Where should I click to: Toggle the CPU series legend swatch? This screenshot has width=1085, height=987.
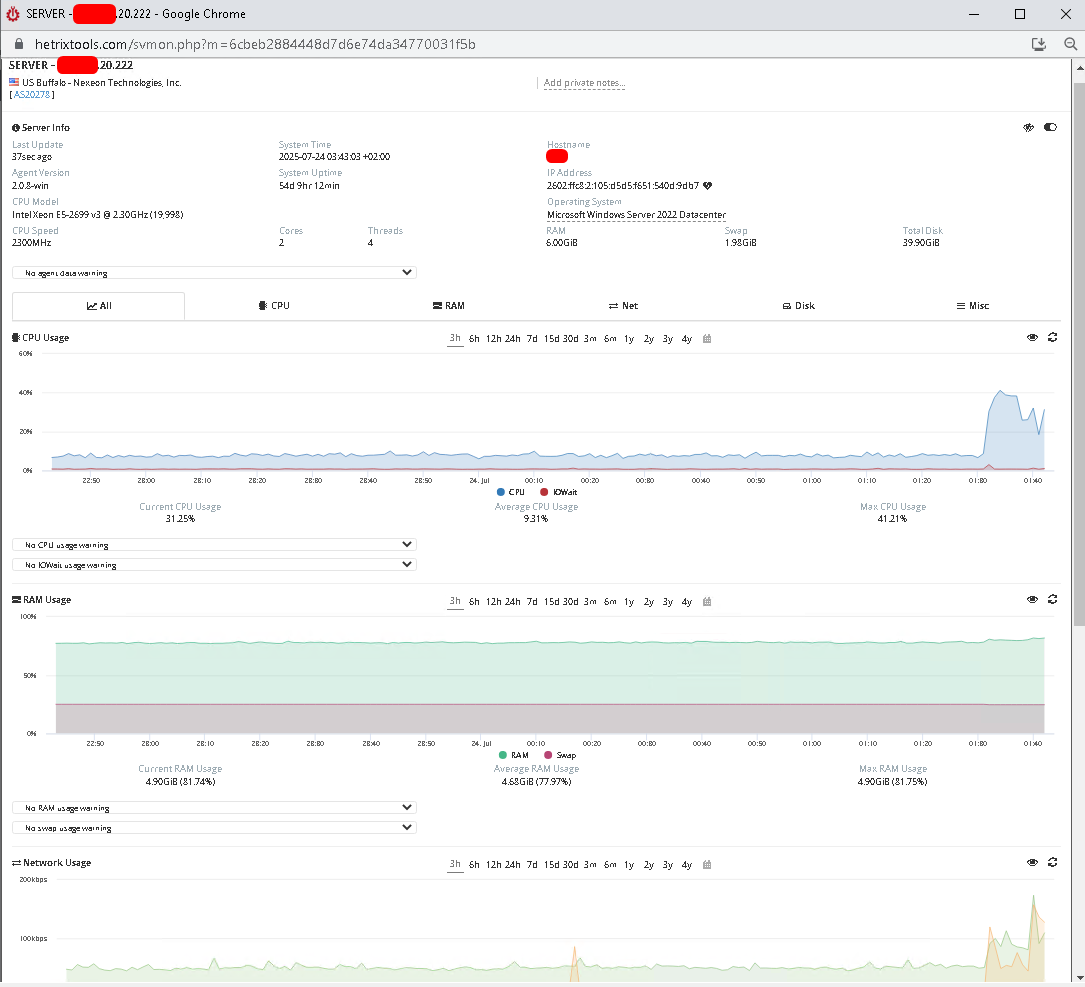[501, 492]
